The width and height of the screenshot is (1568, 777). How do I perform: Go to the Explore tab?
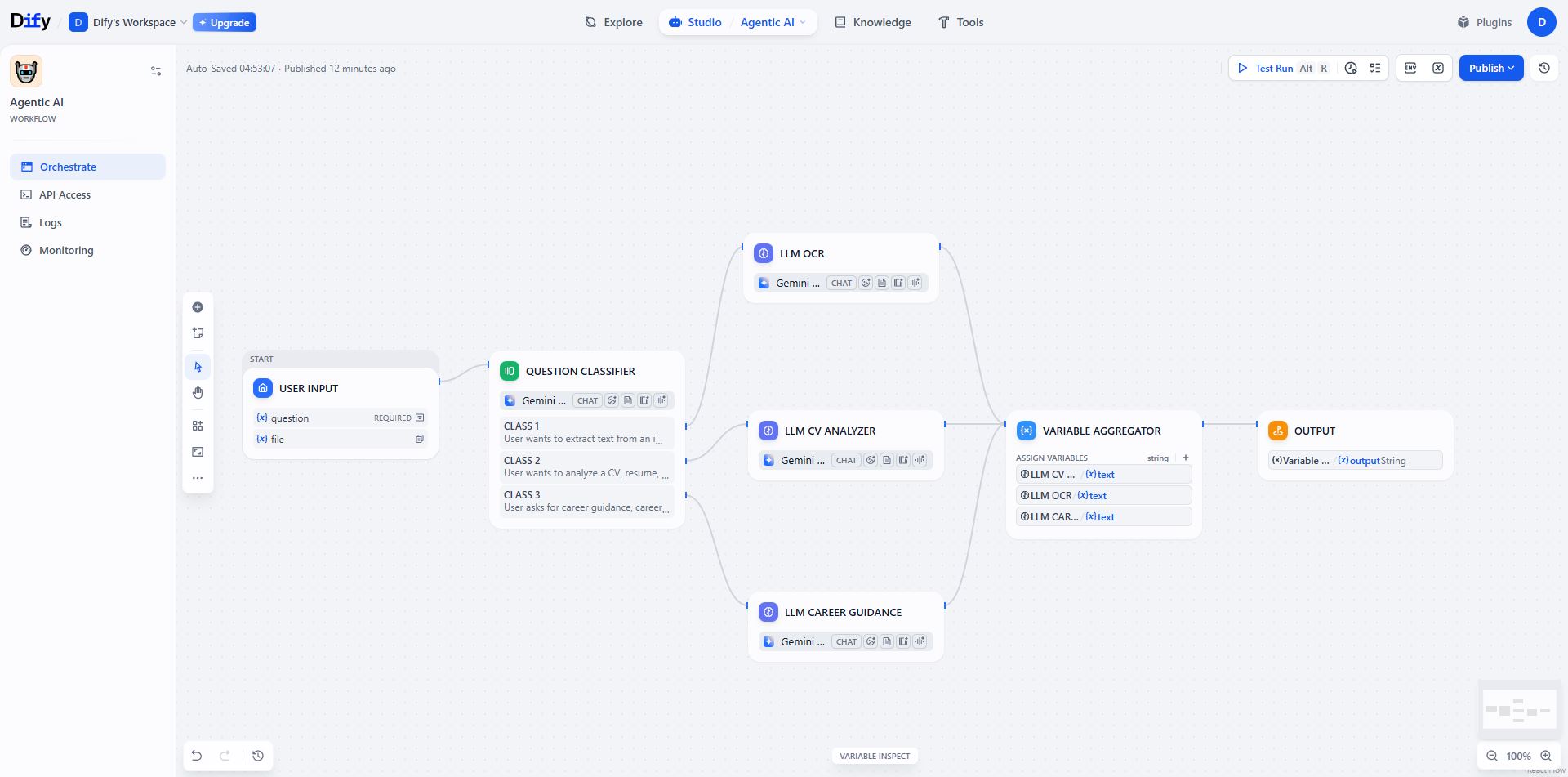pos(614,22)
